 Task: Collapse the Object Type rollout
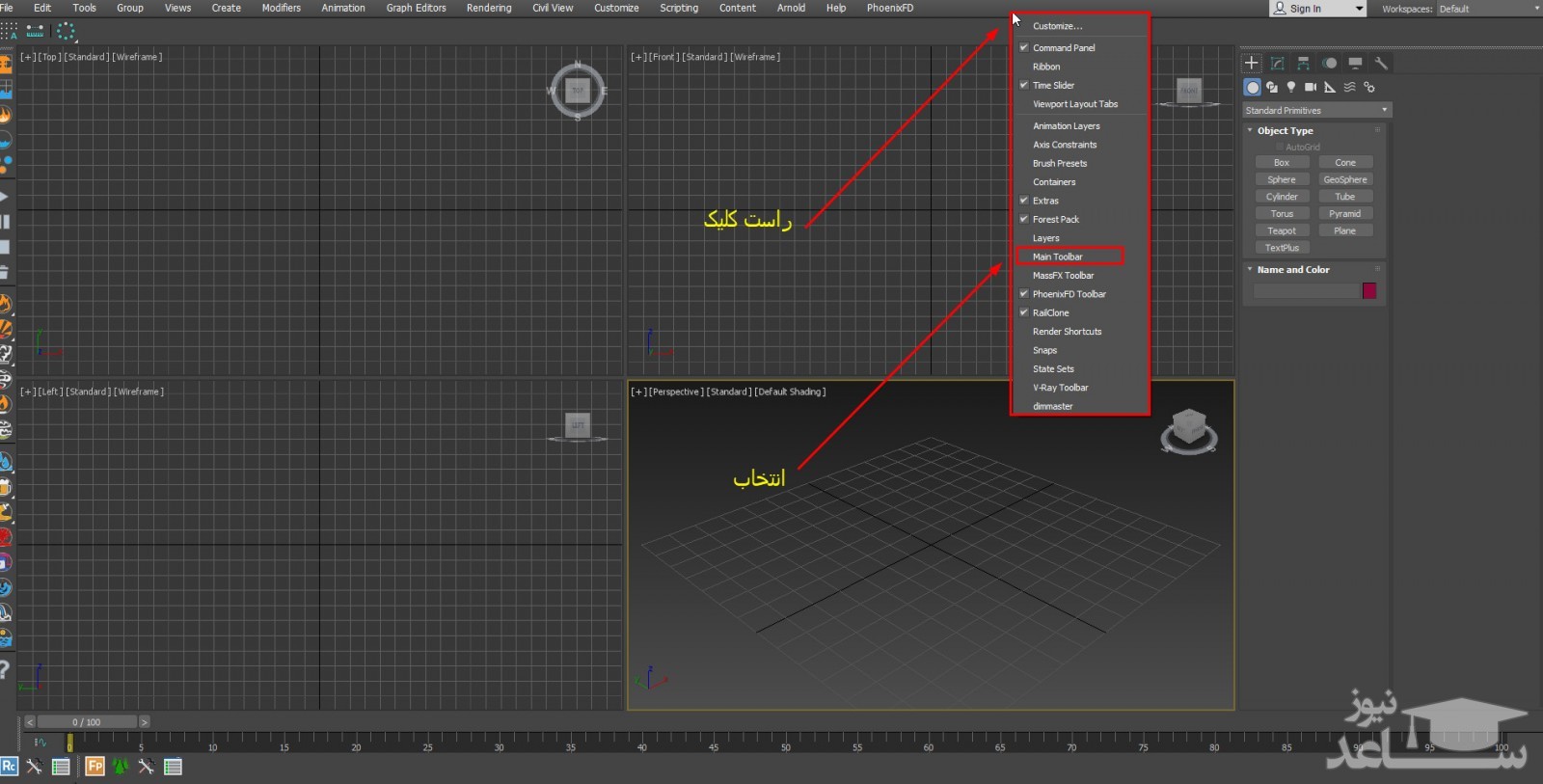[1285, 131]
